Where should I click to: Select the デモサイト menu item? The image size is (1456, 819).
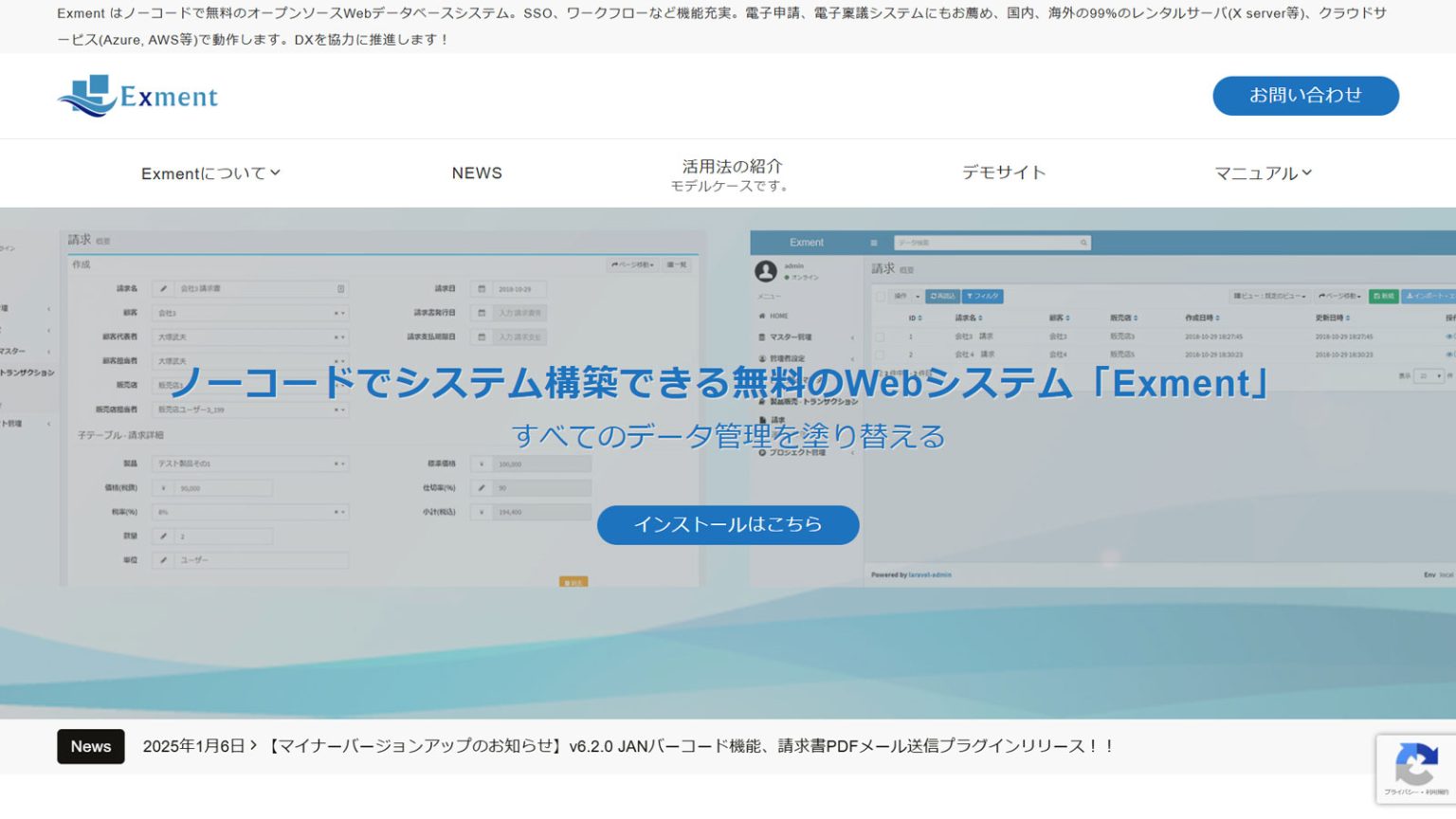click(1003, 173)
